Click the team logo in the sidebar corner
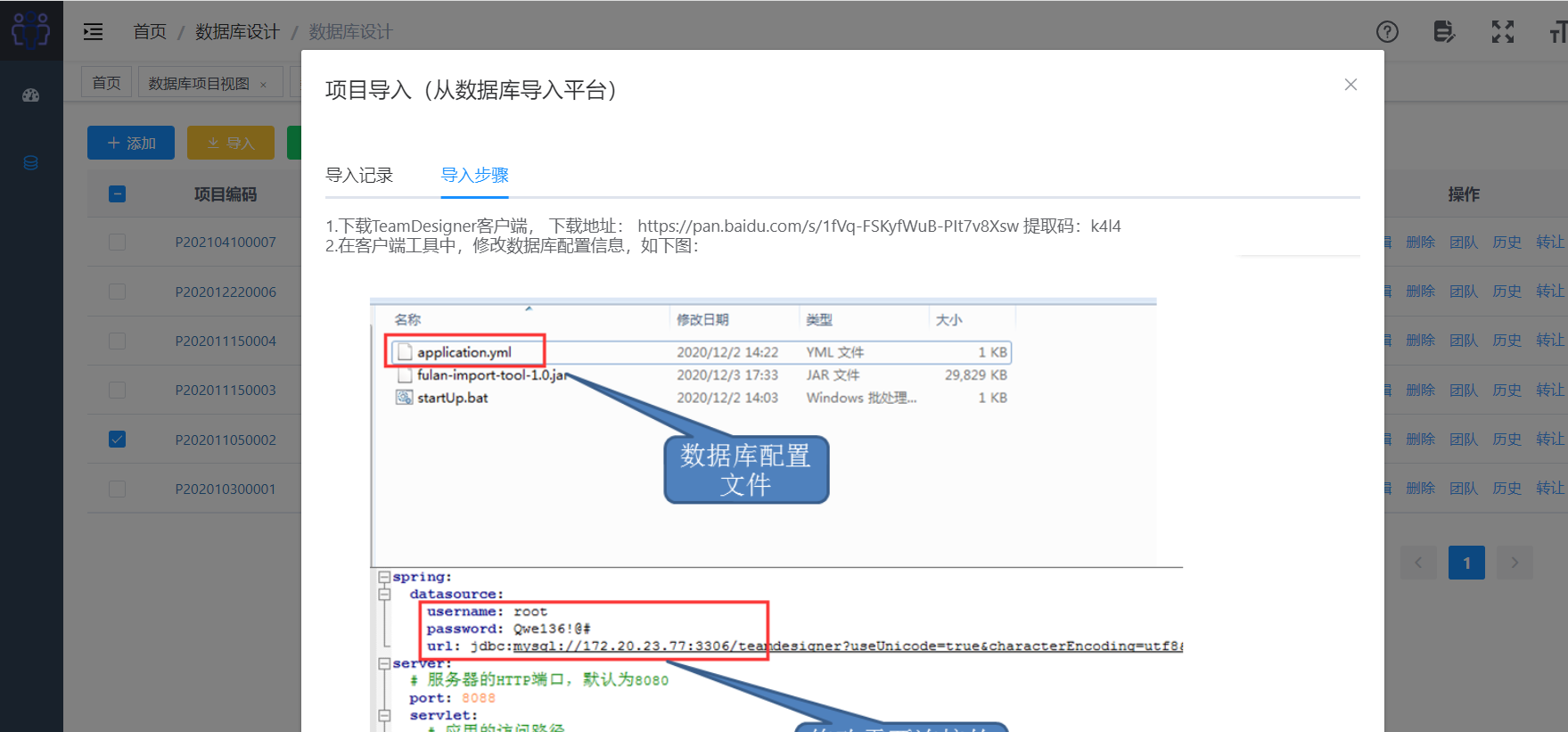 pos(31,30)
